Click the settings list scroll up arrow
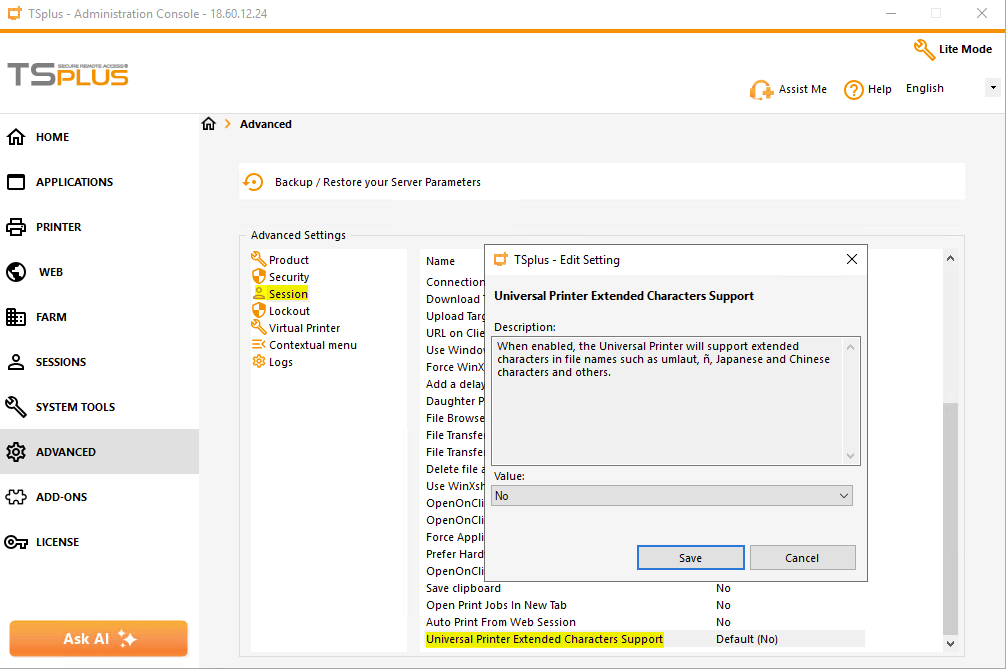Viewport: 1006px width, 669px height. pos(950,258)
